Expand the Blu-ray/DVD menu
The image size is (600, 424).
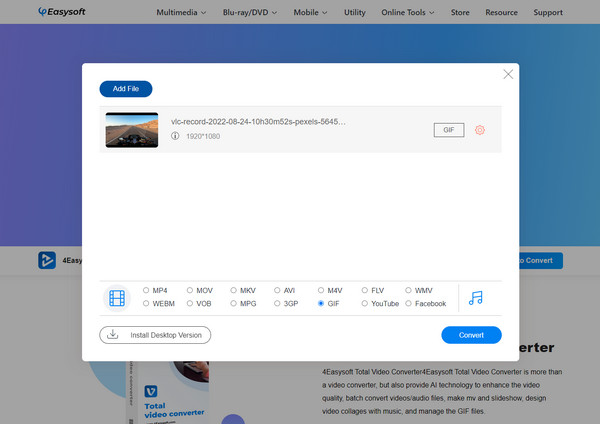(x=250, y=12)
